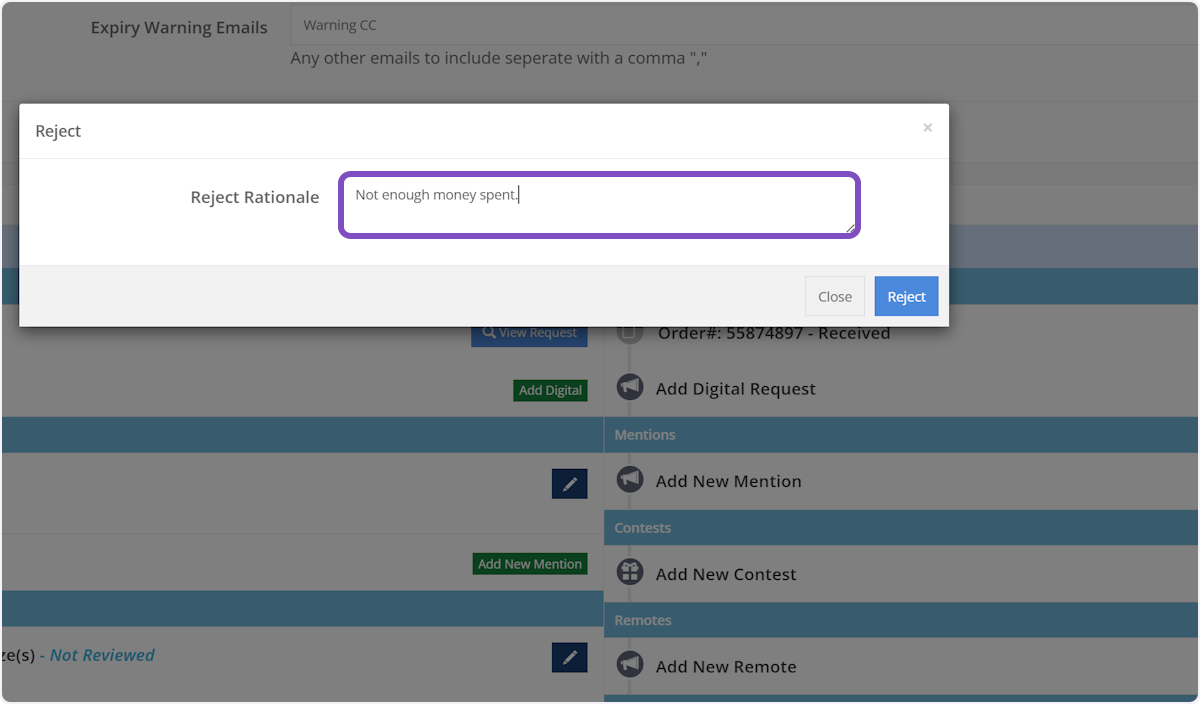
Task: Click pencil edit icon in Mentions row
Action: pyautogui.click(x=569, y=484)
